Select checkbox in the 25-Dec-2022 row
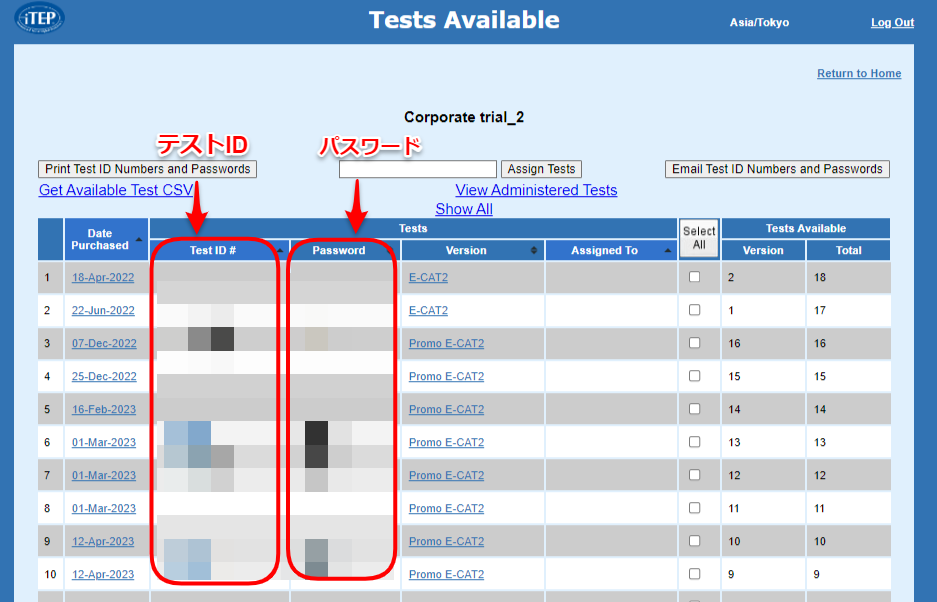This screenshot has width=937, height=602. pos(694,375)
